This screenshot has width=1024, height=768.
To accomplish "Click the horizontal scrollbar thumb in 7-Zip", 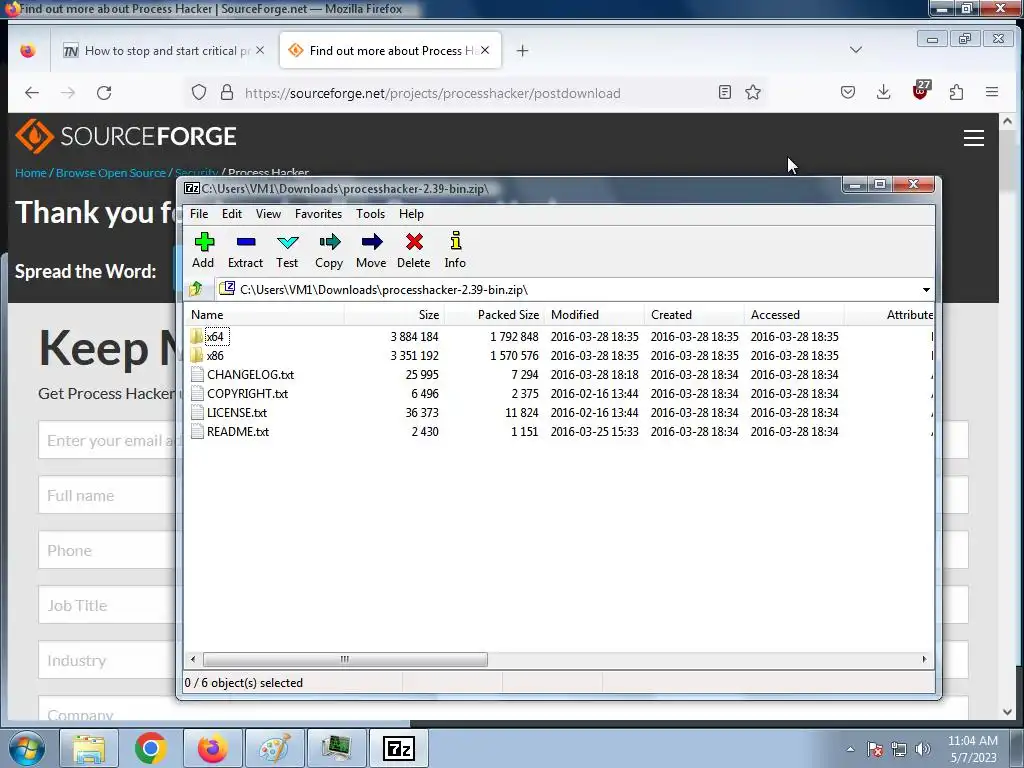I will [345, 659].
